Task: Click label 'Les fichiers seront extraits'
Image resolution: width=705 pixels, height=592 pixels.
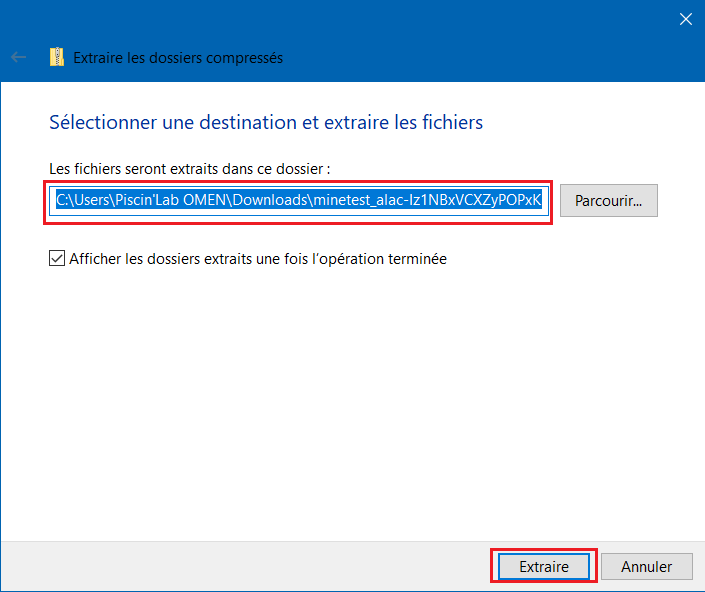Action: pos(189,168)
